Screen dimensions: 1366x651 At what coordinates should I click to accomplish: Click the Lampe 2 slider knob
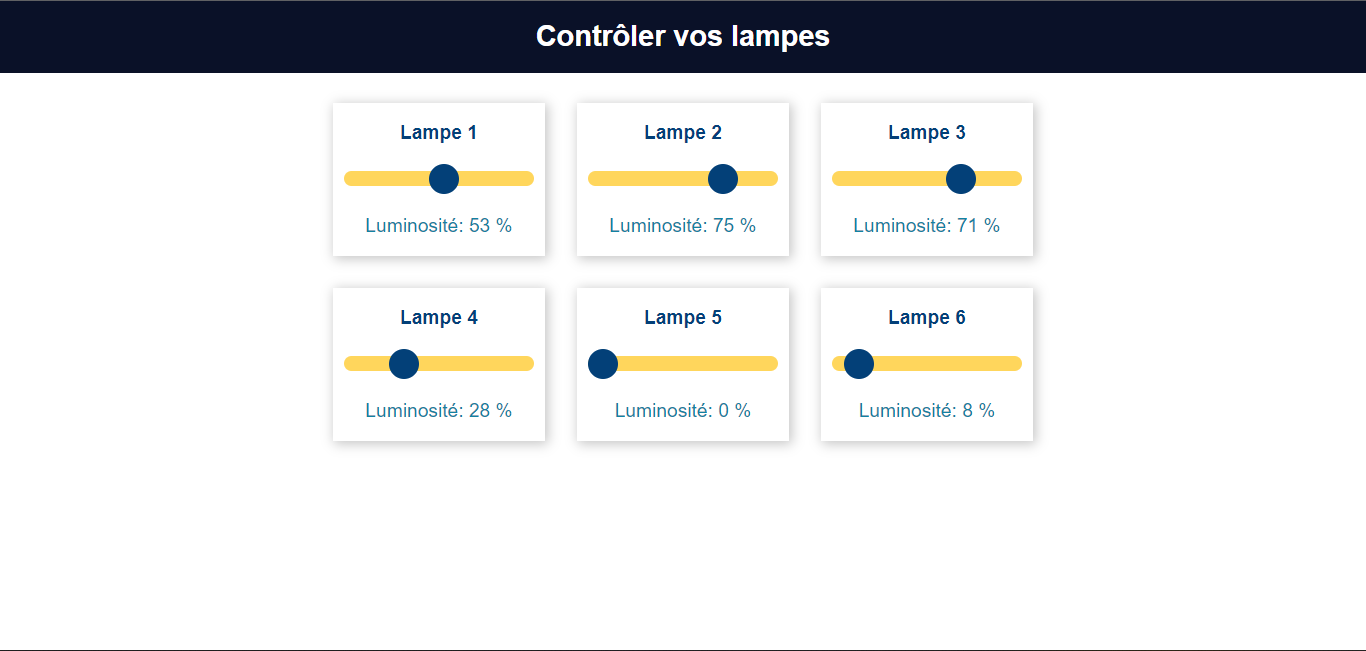723,179
